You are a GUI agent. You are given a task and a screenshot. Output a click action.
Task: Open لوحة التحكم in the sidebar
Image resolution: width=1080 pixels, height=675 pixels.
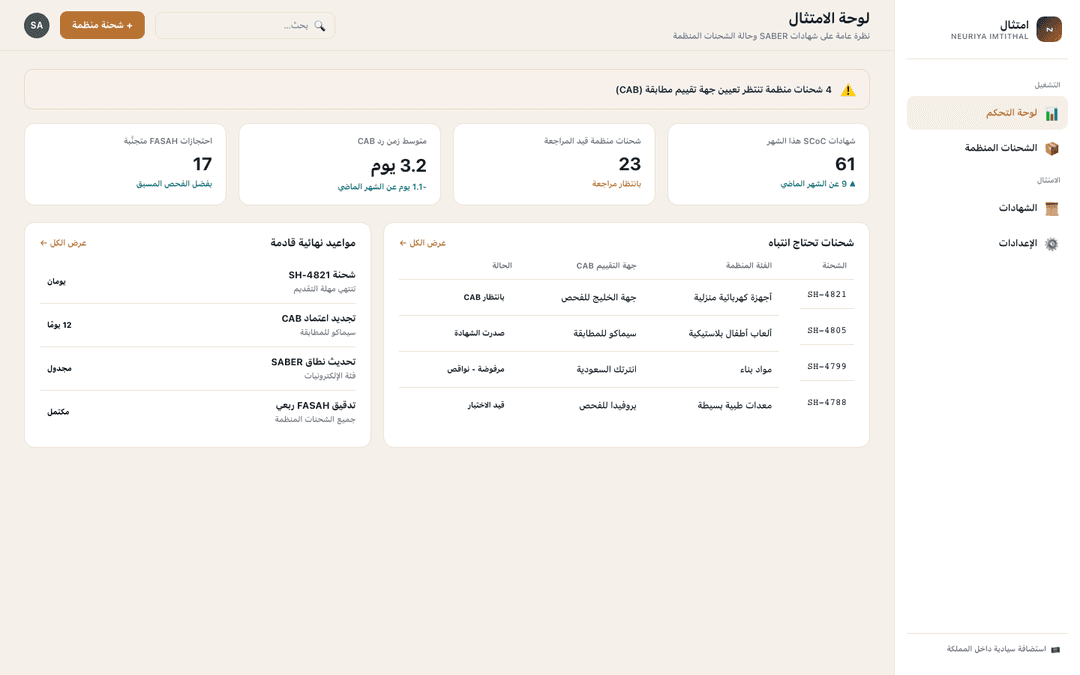pyautogui.click(x=987, y=113)
